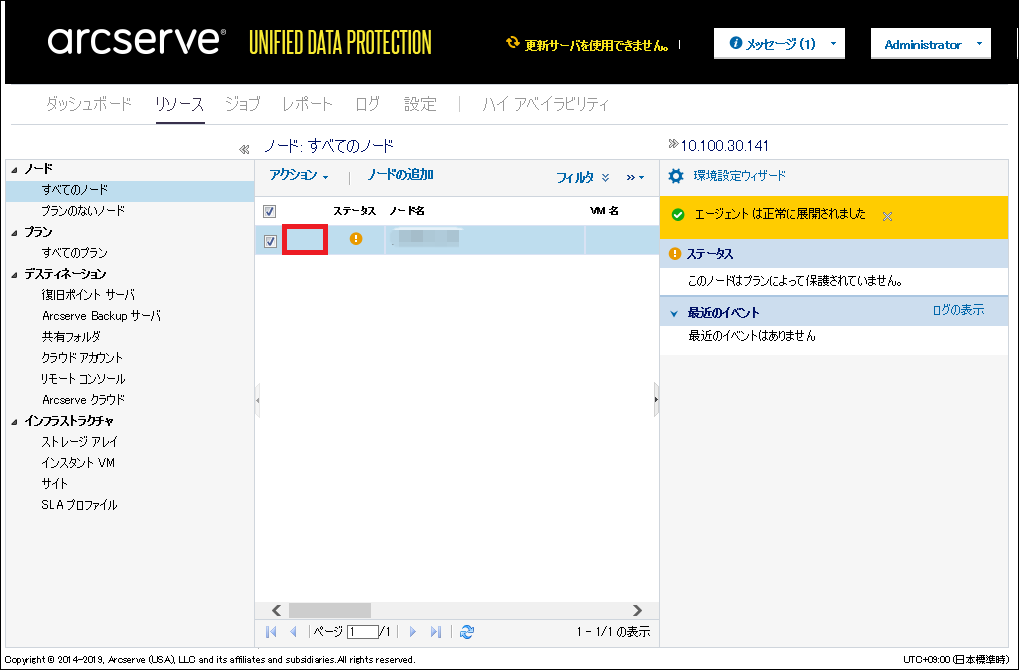Image resolution: width=1019 pixels, height=670 pixels.
Task: Collapse the ノード tree group
Action: point(14,169)
